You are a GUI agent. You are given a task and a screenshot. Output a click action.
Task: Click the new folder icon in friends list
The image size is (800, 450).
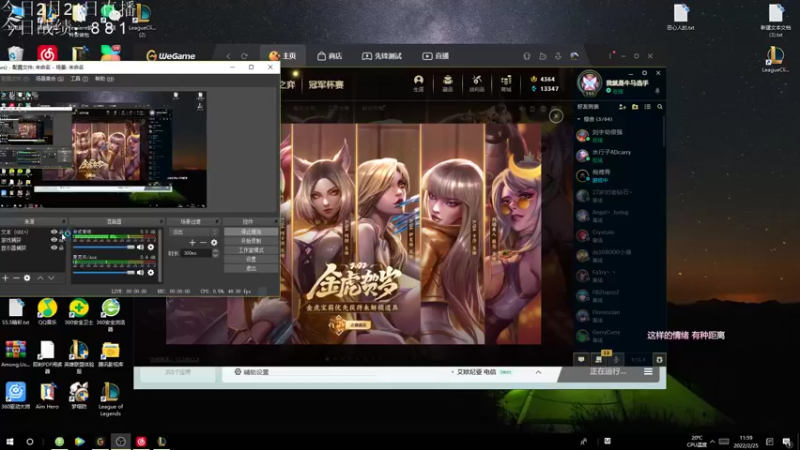[635, 107]
